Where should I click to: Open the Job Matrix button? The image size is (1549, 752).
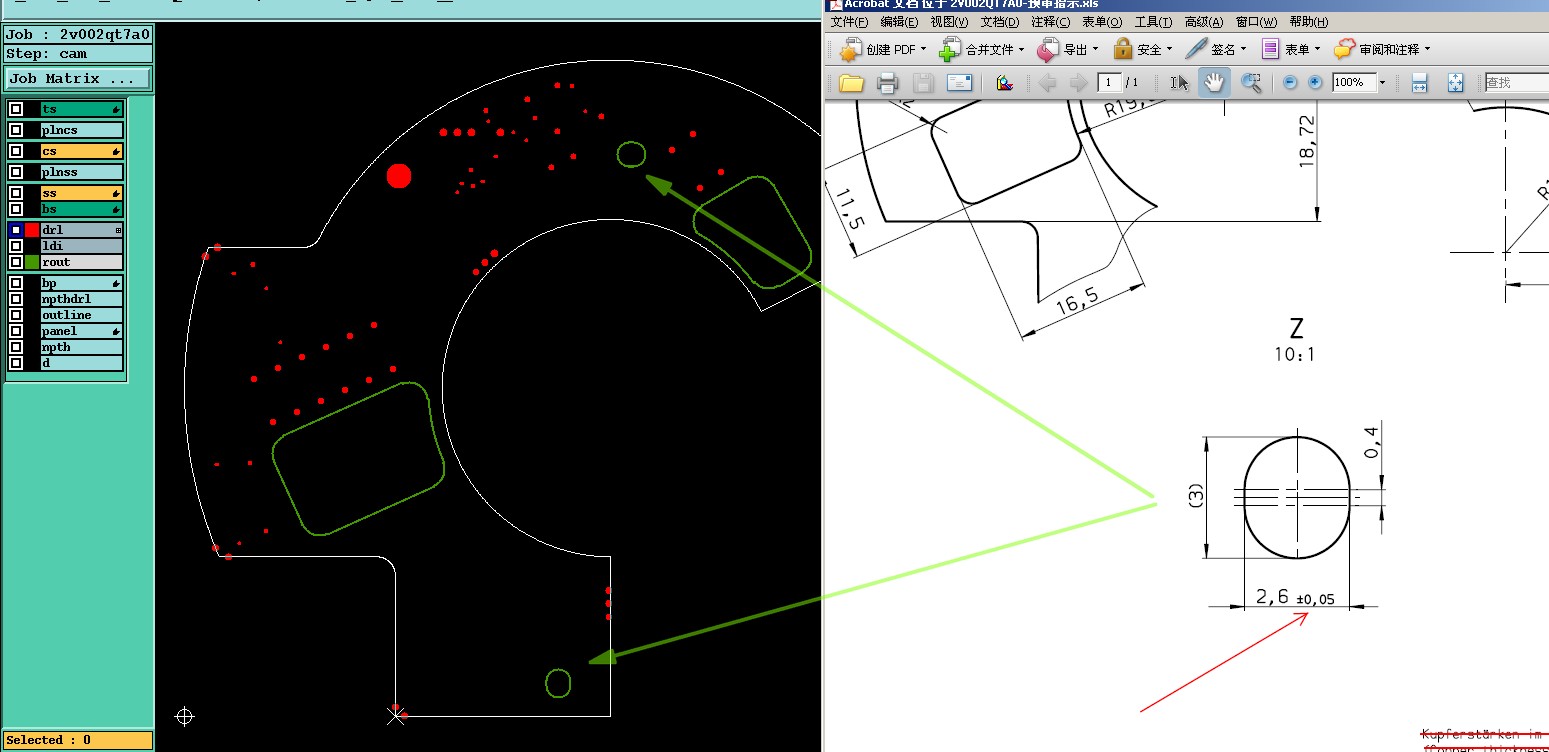78,78
